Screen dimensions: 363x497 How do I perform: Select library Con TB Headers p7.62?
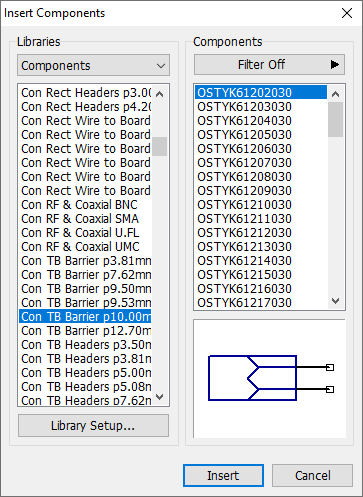[x=86, y=400]
